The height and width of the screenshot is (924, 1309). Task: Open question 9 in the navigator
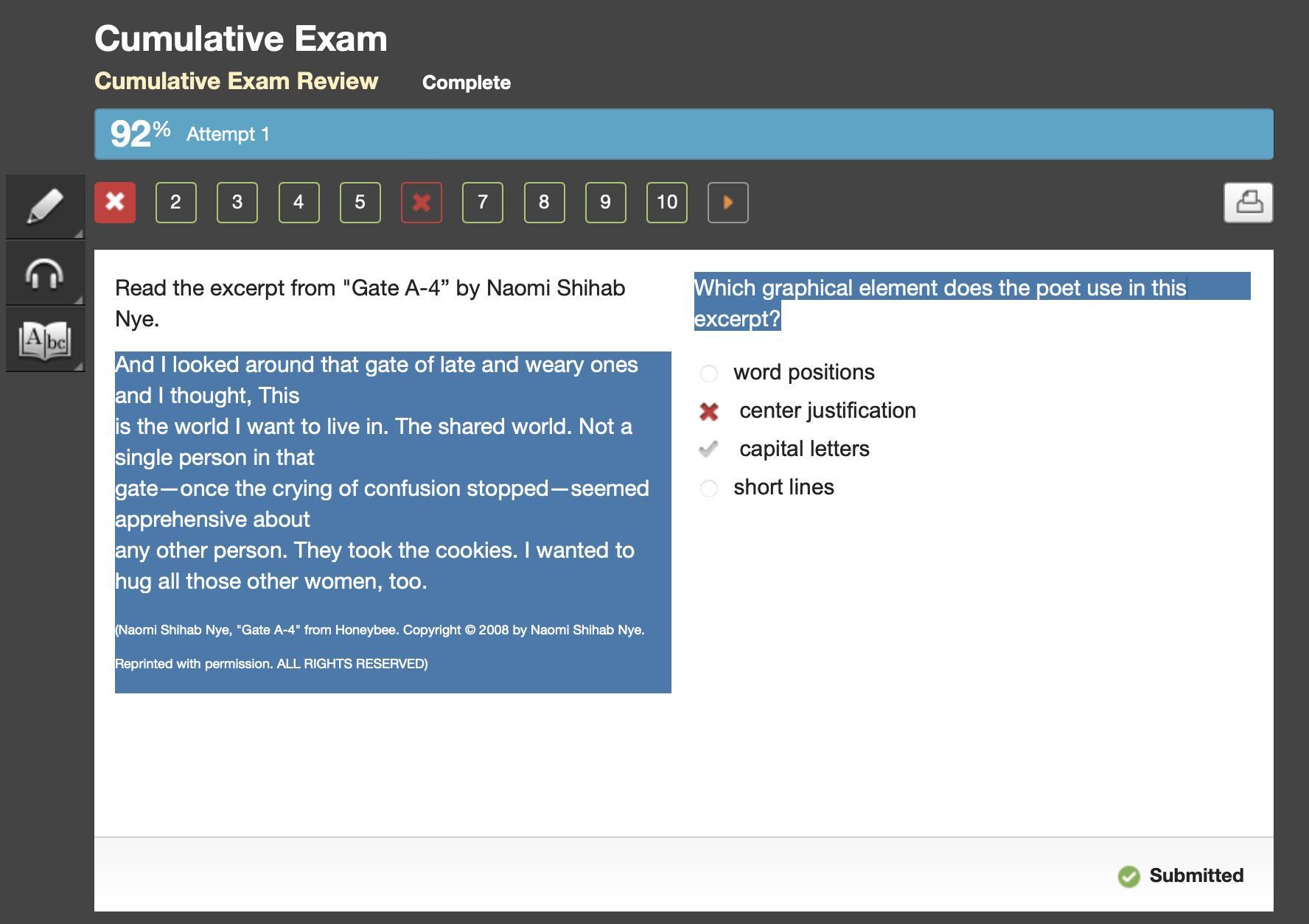click(605, 203)
